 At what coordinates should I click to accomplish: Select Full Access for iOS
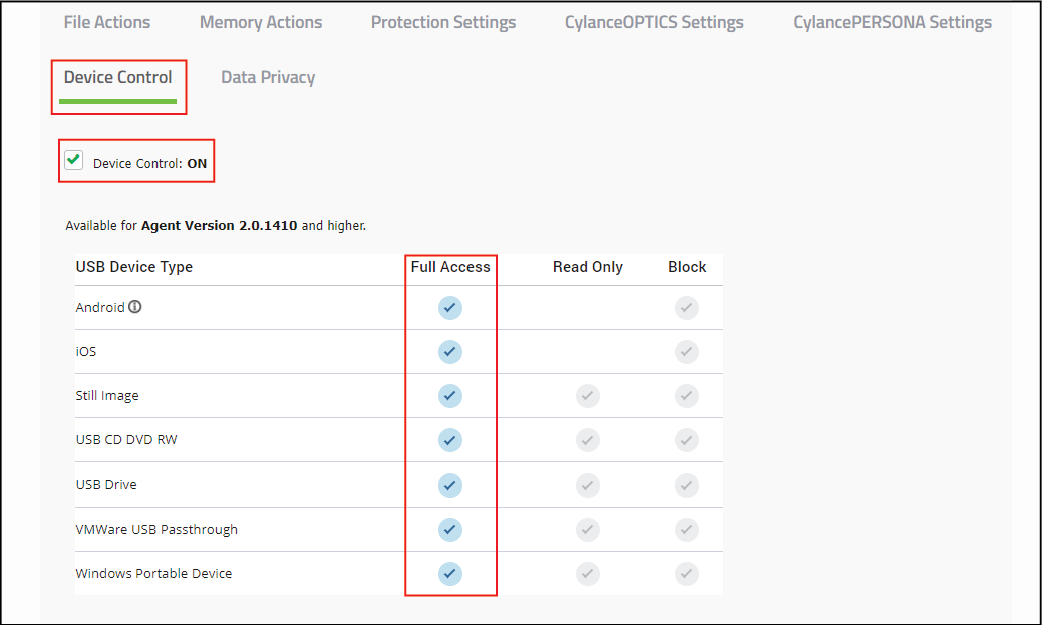[450, 352]
